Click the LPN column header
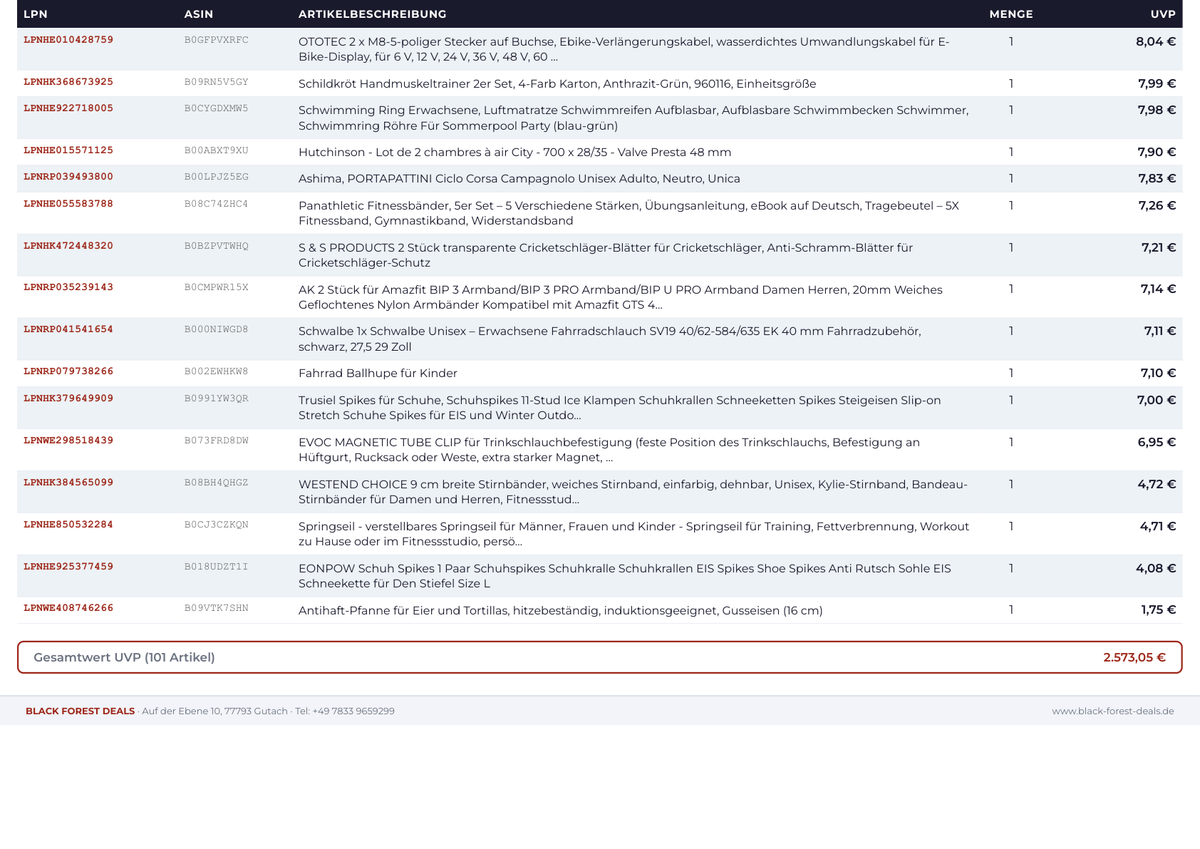The height and width of the screenshot is (849, 1200). [35, 14]
